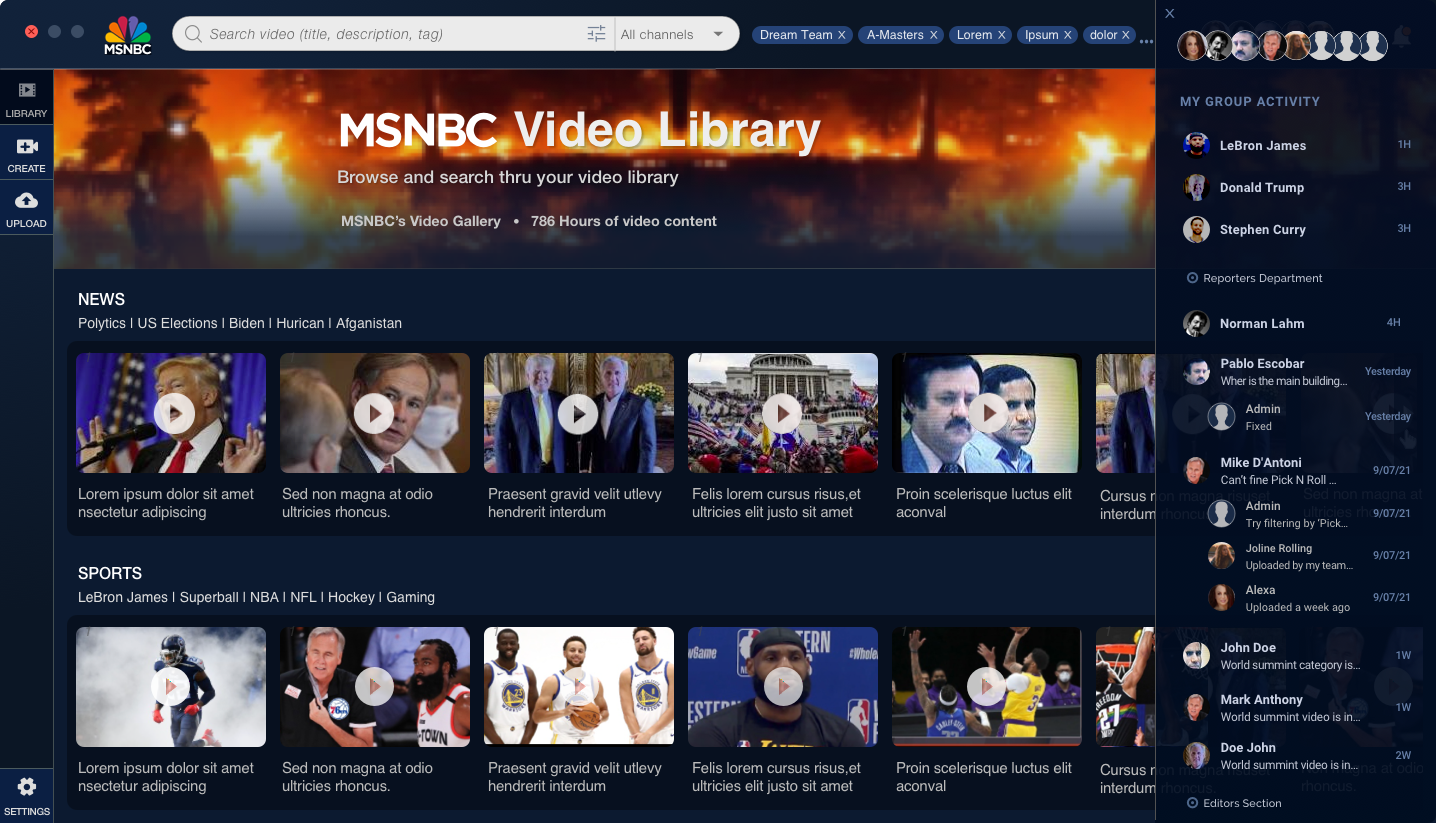Open the Library section in sidebar

[27, 98]
